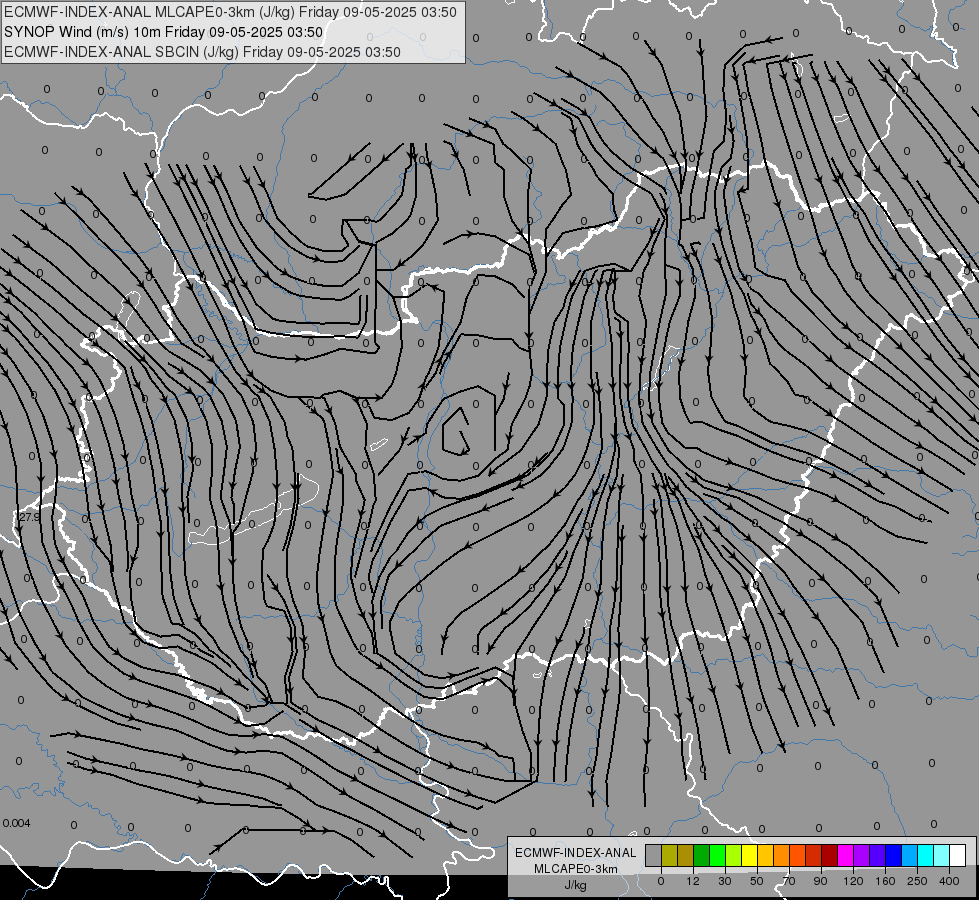Click the legend tick label 120

(x=853, y=881)
